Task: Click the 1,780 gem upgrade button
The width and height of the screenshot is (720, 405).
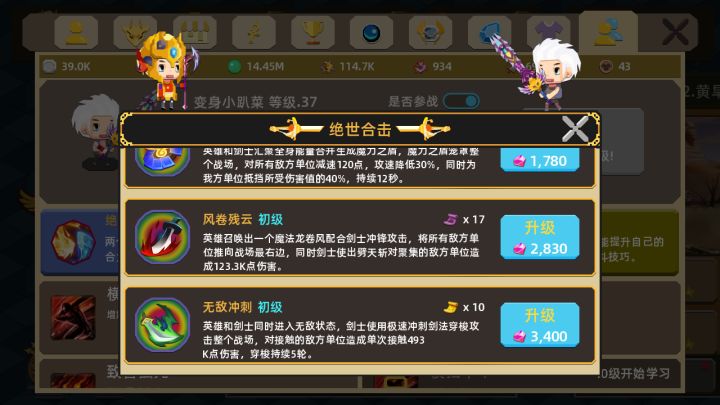Action: tap(540, 160)
